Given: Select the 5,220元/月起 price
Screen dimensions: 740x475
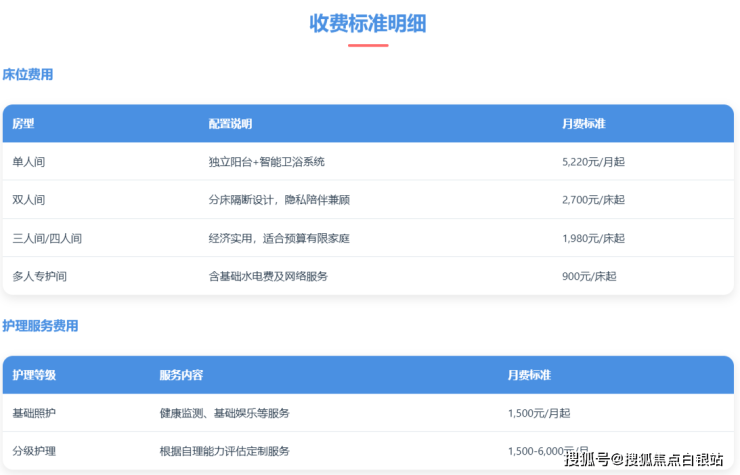Looking at the screenshot, I should coord(593,162).
